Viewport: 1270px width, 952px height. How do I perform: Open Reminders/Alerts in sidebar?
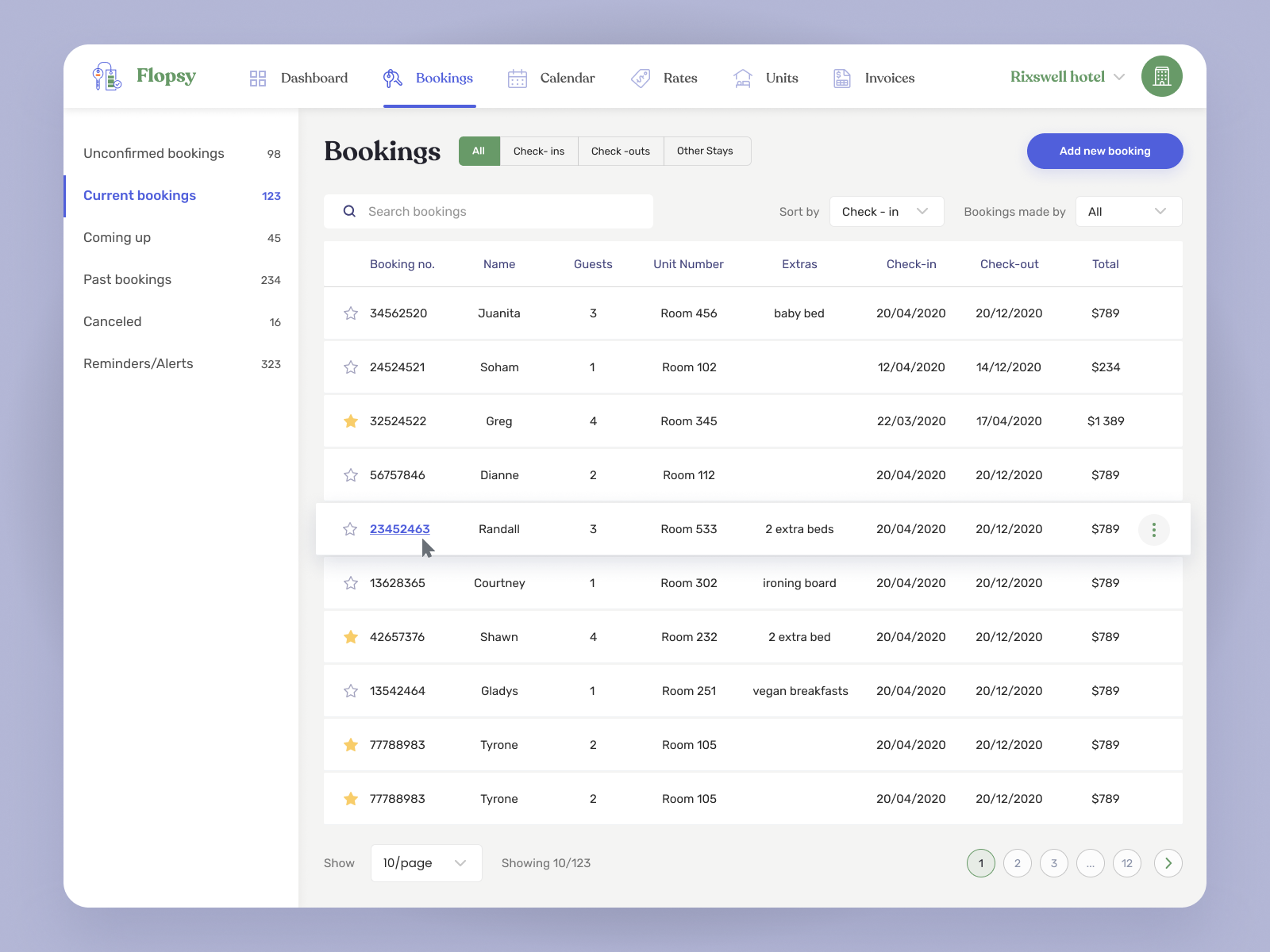[x=182, y=363]
